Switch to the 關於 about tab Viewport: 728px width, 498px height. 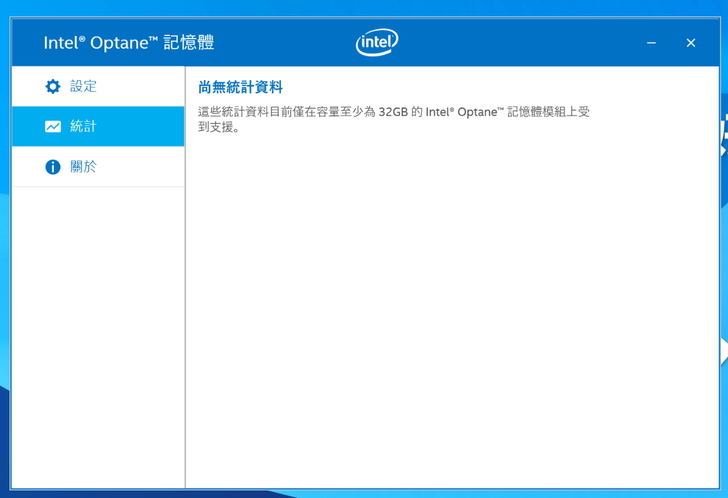point(98,167)
